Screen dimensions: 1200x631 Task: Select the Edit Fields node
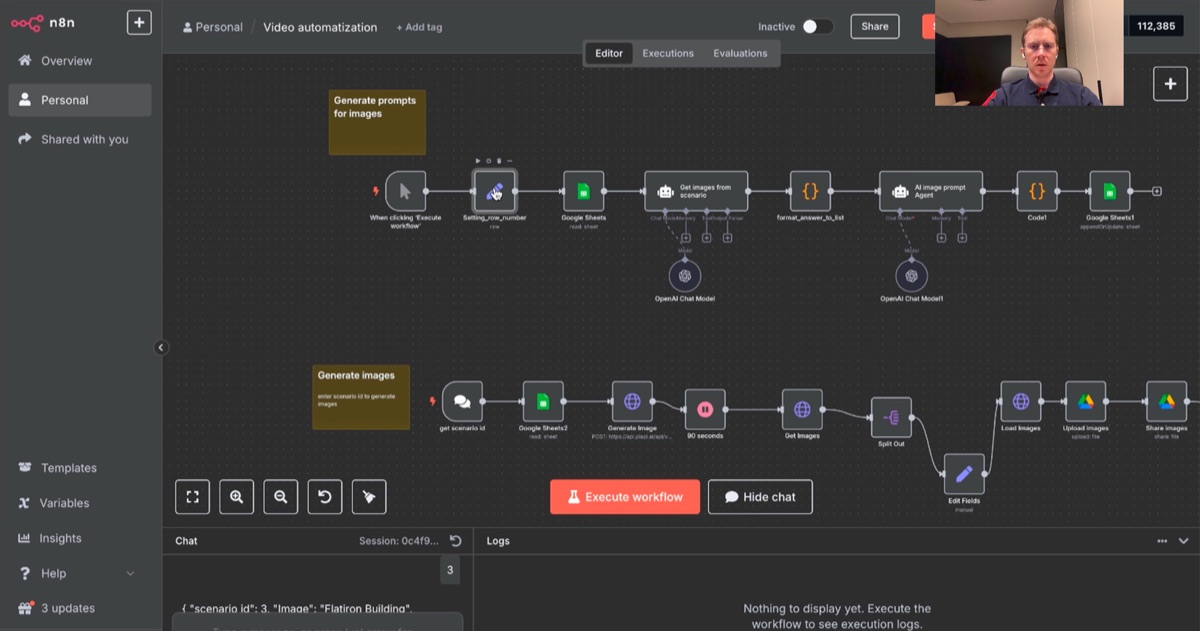click(x=964, y=474)
